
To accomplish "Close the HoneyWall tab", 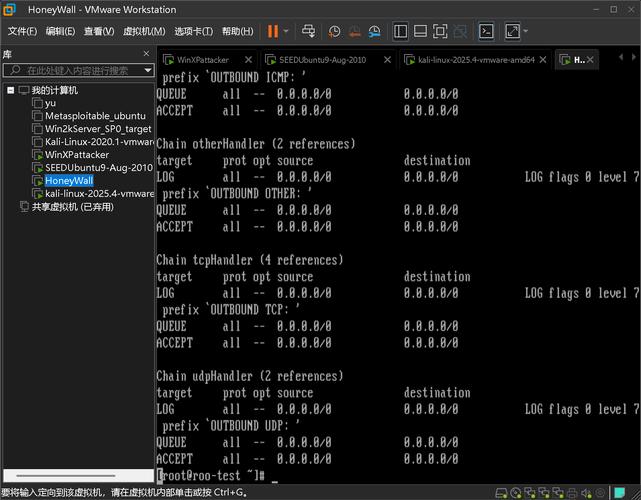I will pos(590,60).
